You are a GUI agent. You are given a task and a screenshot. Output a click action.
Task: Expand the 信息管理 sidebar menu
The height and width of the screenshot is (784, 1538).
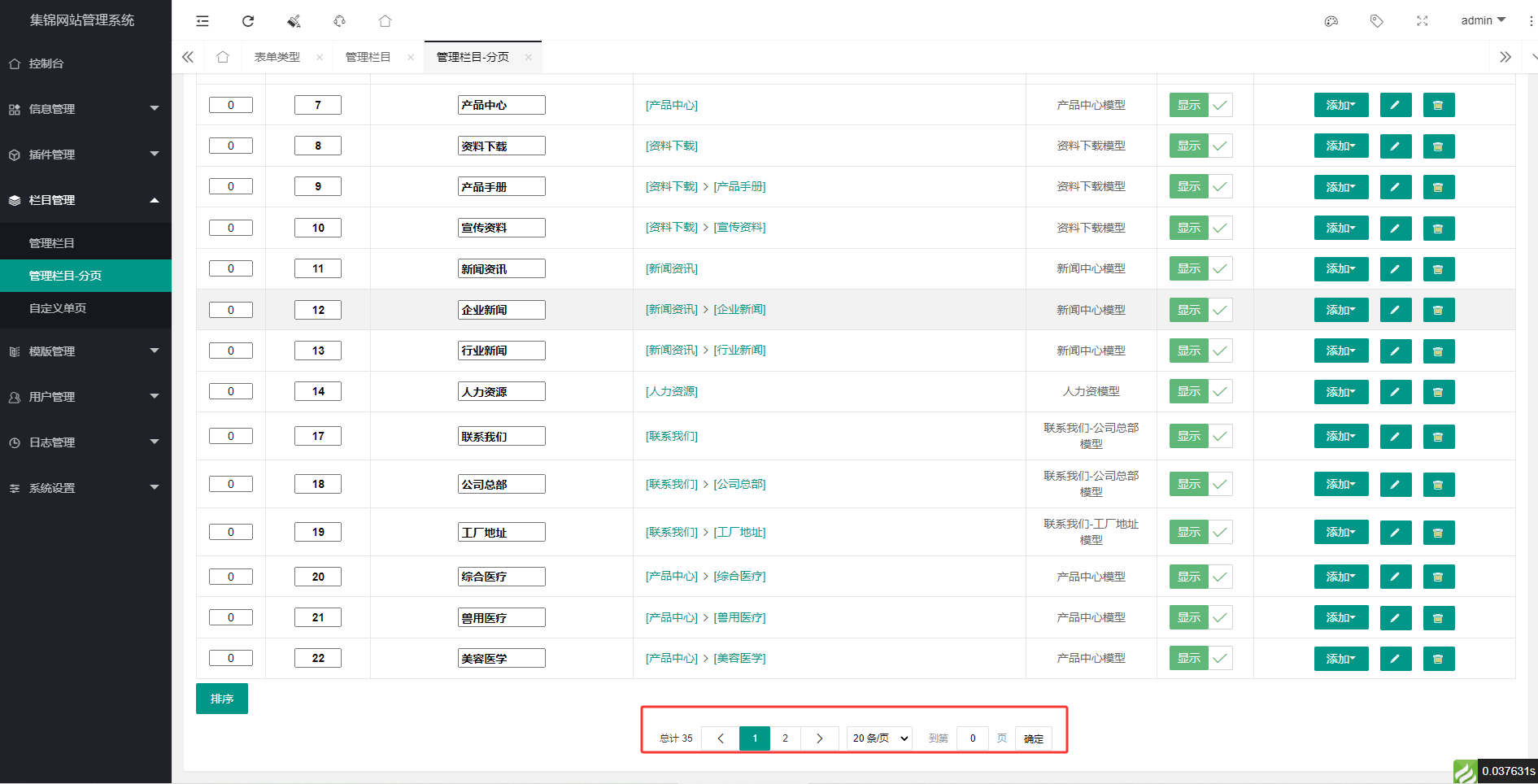point(85,109)
